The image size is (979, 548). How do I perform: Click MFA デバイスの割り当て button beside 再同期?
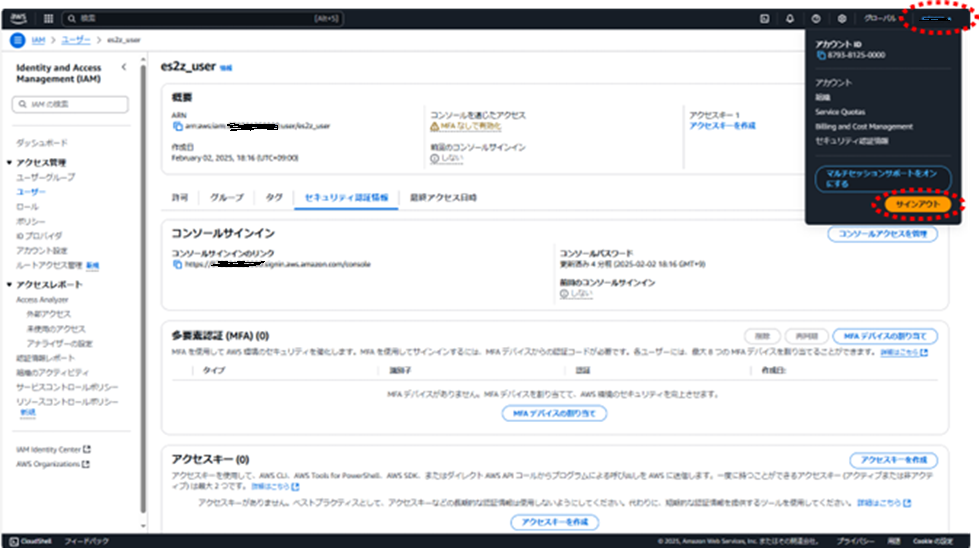click(x=885, y=336)
